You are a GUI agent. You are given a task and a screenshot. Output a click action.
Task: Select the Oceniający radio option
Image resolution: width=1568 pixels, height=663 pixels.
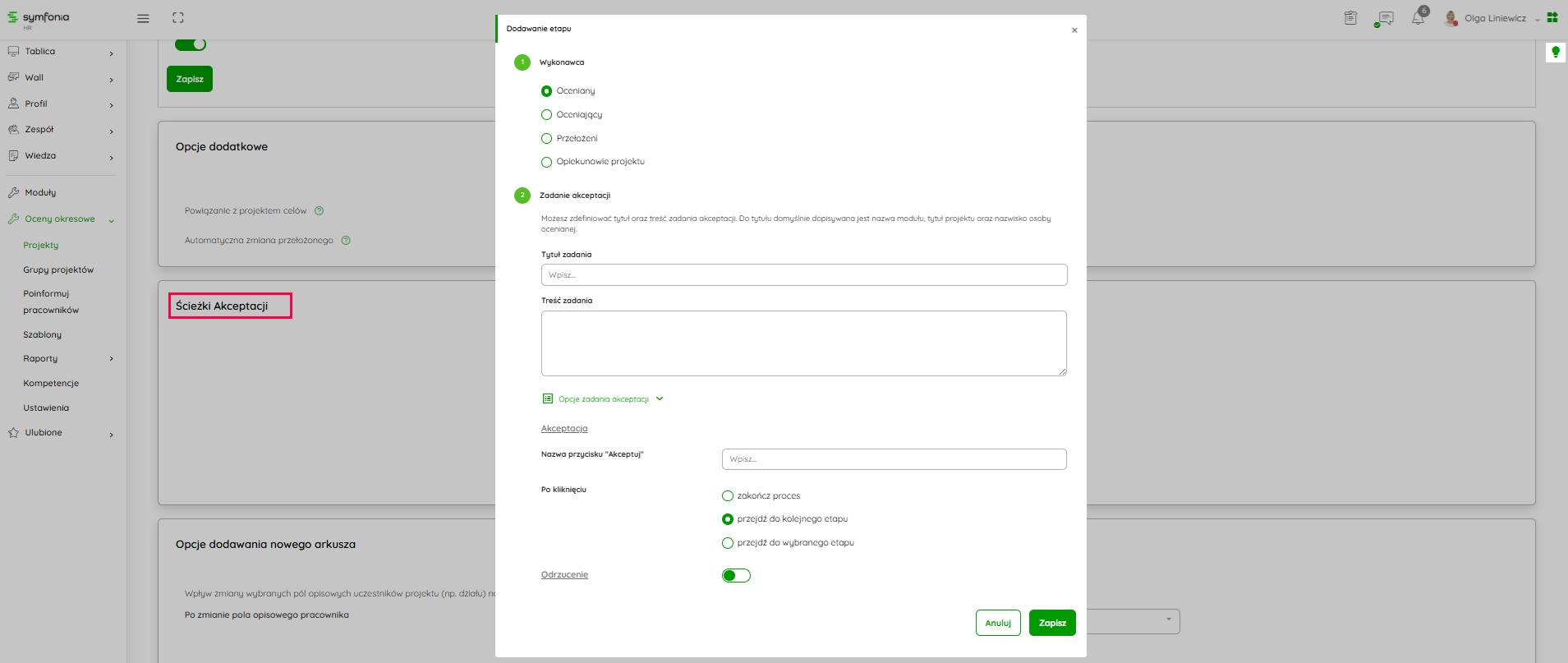(x=546, y=115)
